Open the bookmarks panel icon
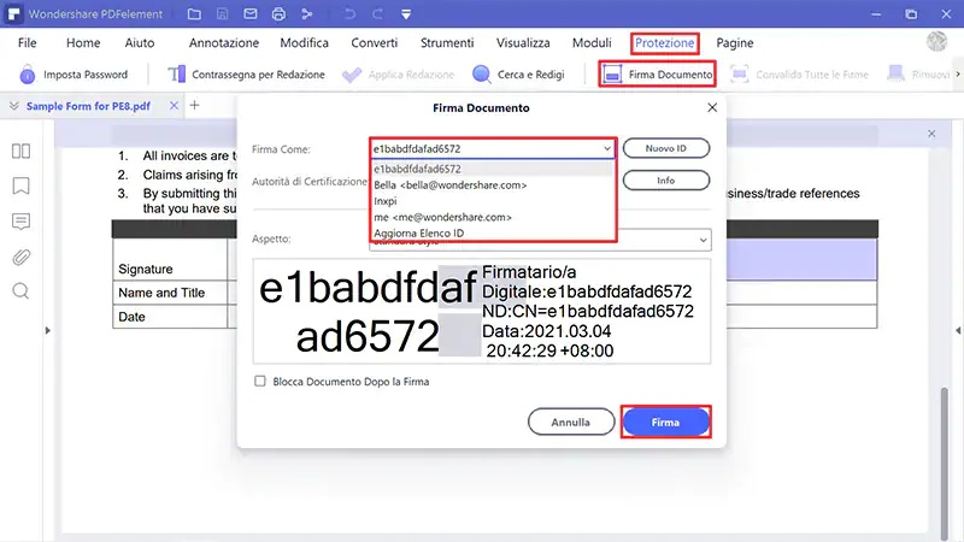This screenshot has height=542, width=964. [21, 186]
